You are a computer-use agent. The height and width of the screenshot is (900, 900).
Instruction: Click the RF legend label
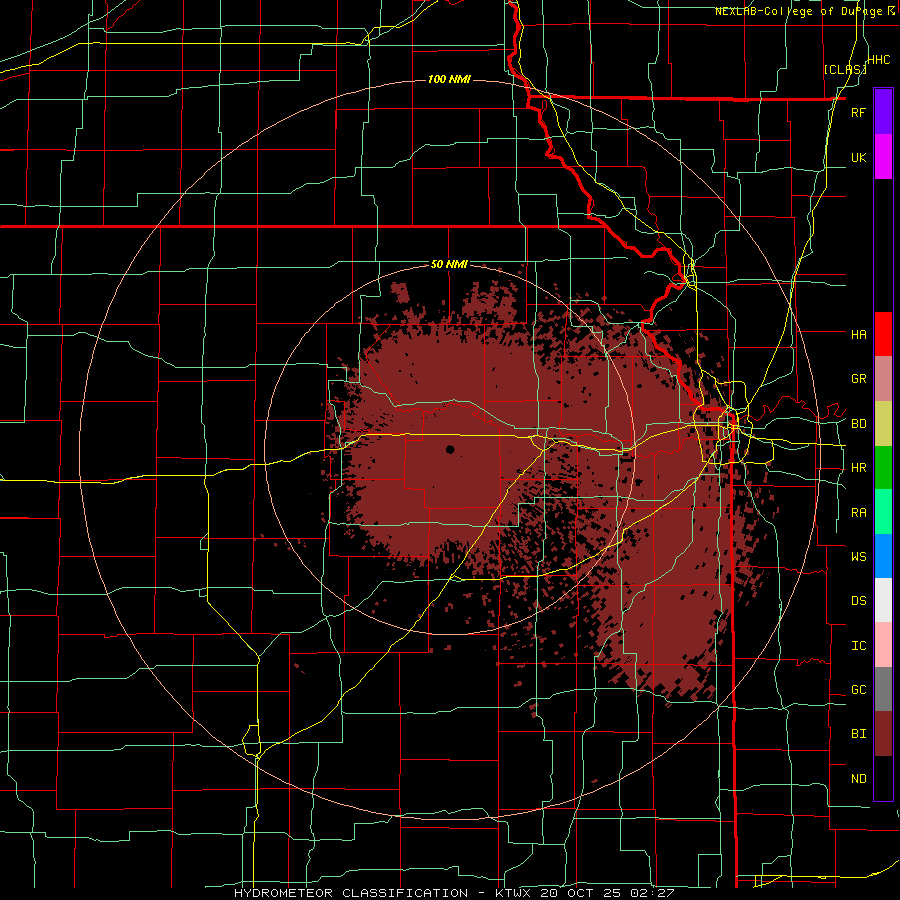[x=858, y=112]
